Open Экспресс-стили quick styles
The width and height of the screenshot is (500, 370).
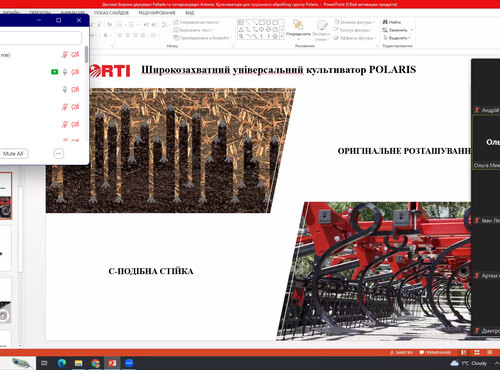(322, 30)
